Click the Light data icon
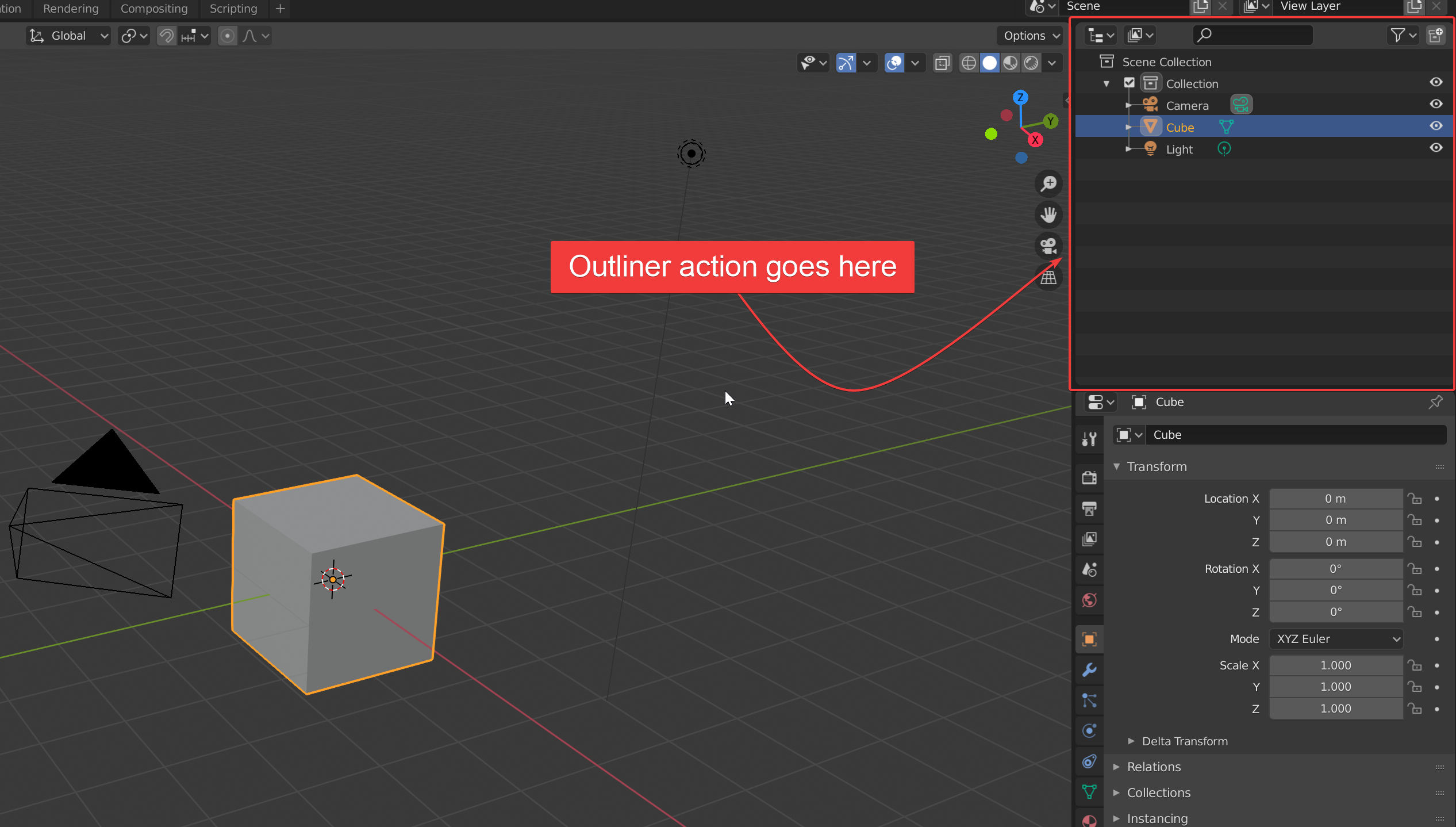The height and width of the screenshot is (827, 1456). click(x=1224, y=149)
